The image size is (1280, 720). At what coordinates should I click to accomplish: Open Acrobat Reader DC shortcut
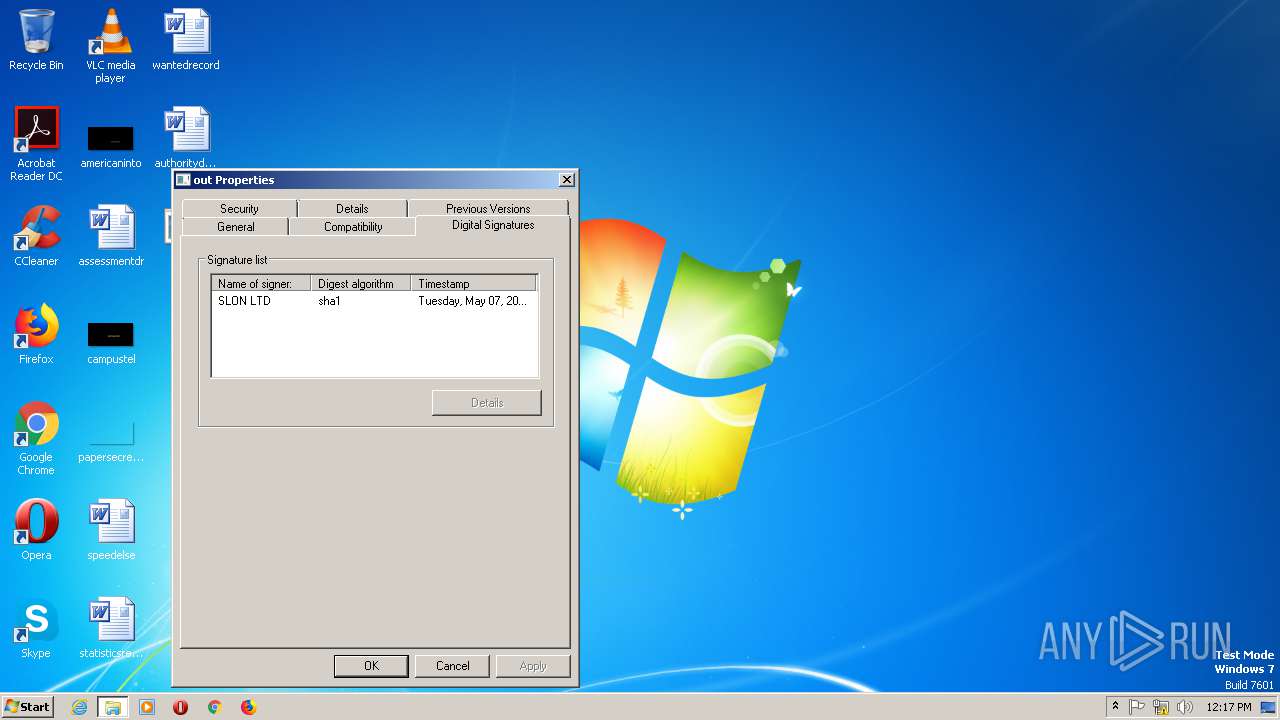point(36,143)
